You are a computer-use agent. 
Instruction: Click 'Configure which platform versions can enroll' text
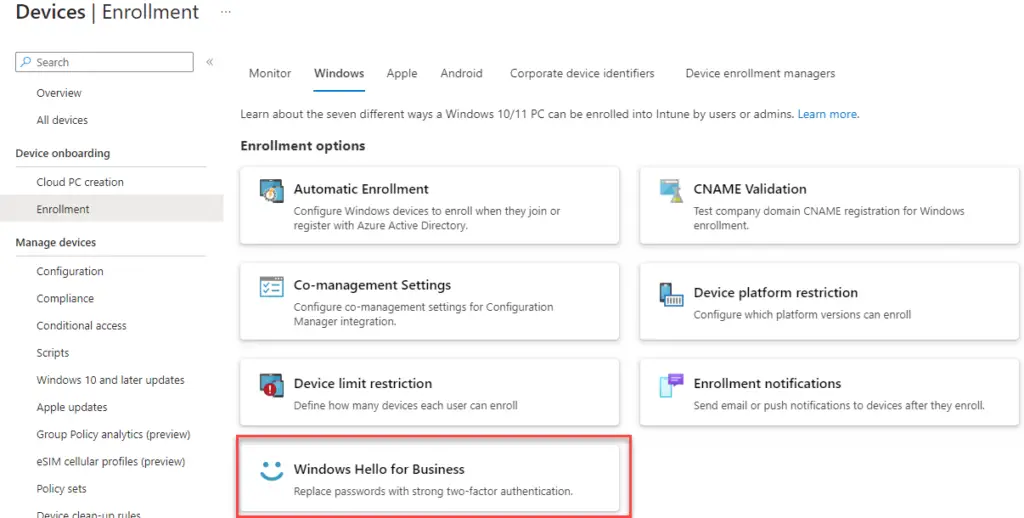(x=802, y=315)
